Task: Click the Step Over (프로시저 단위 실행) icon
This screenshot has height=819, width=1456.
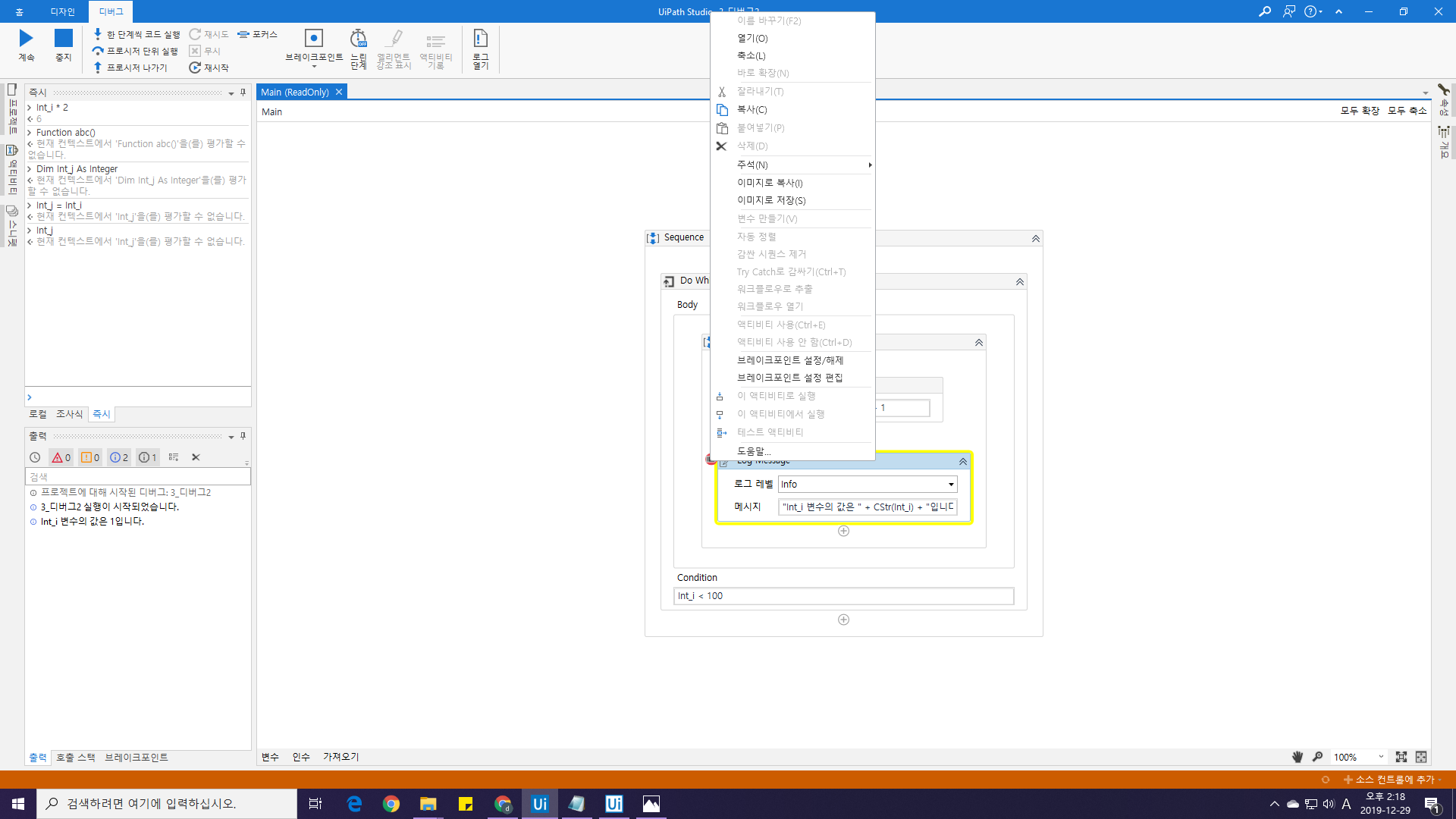Action: 98,51
